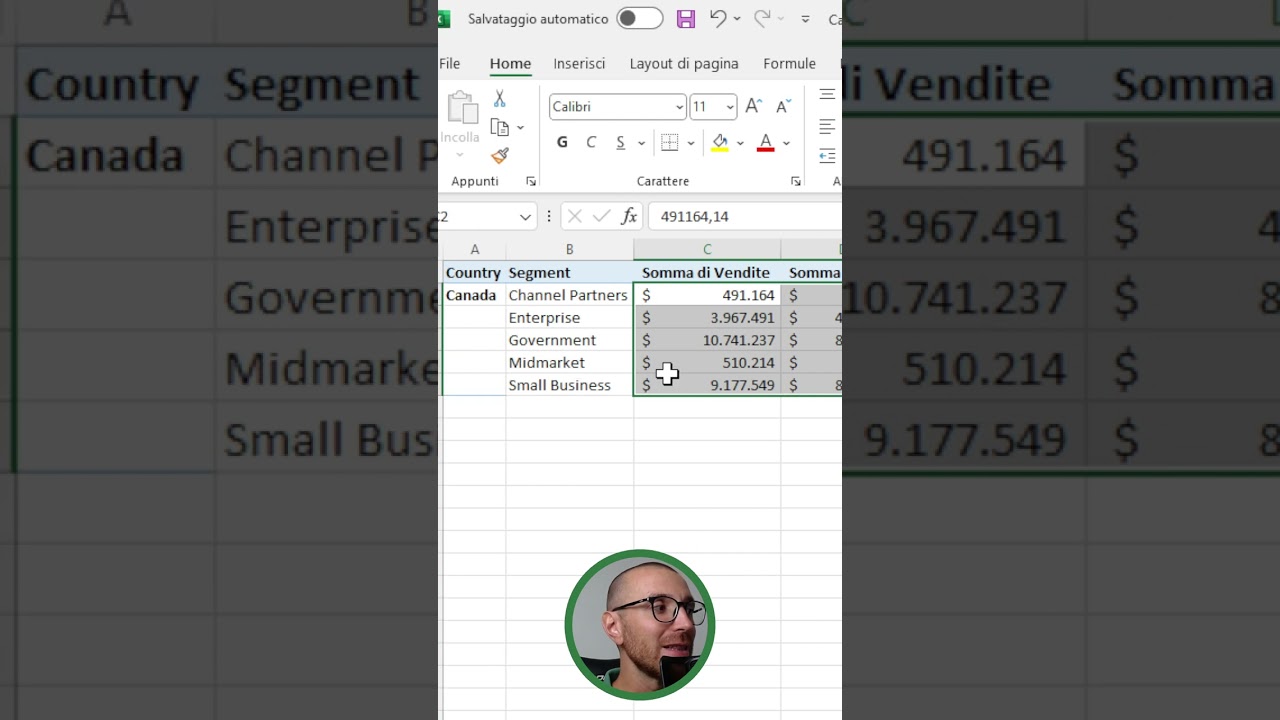
Task: Open the font color palette arrow
Action: point(786,143)
